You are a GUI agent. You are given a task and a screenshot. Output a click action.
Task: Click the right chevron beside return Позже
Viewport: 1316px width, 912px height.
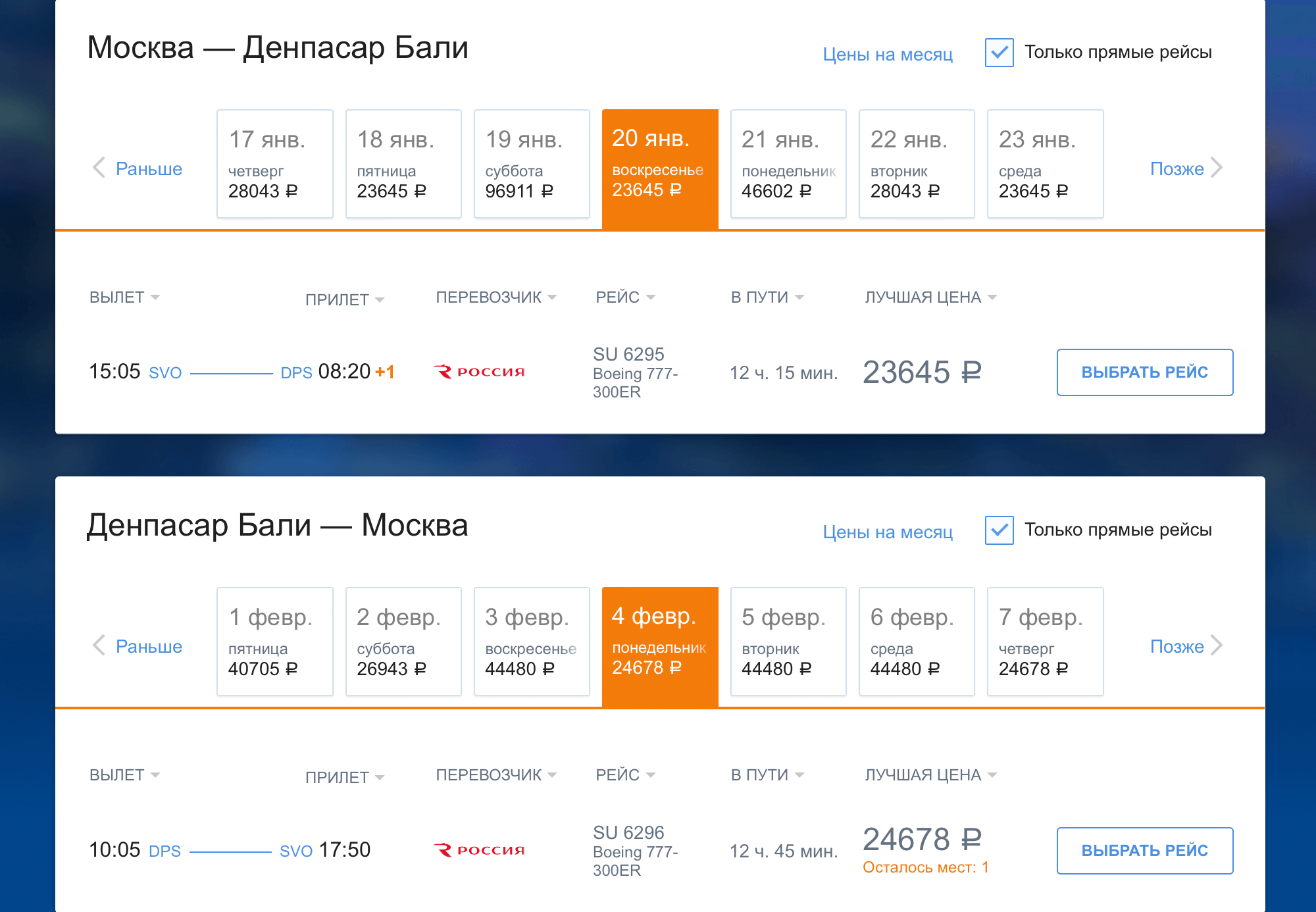(1217, 646)
